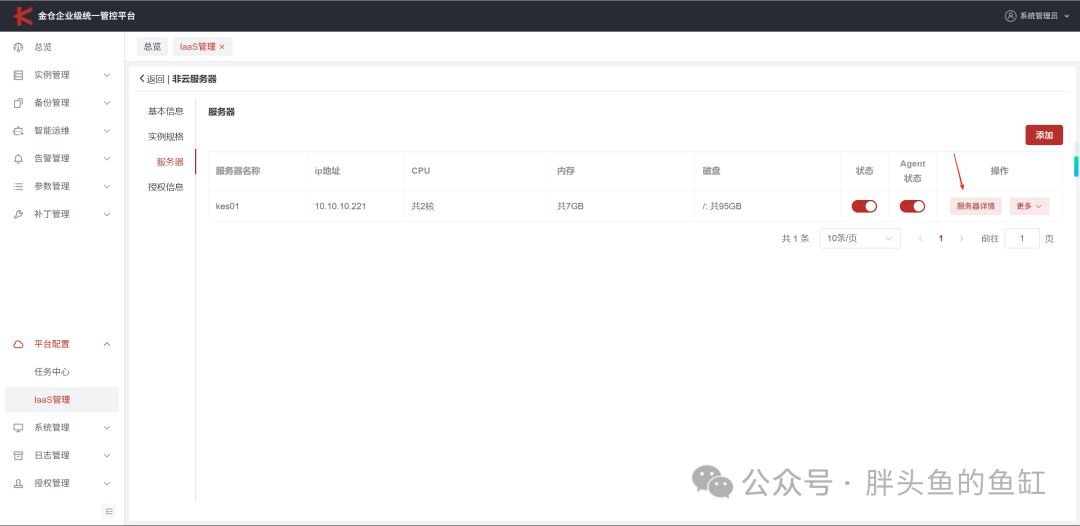Open the 10条/页 page size dropdown
The image size is (1080, 526).
click(860, 239)
